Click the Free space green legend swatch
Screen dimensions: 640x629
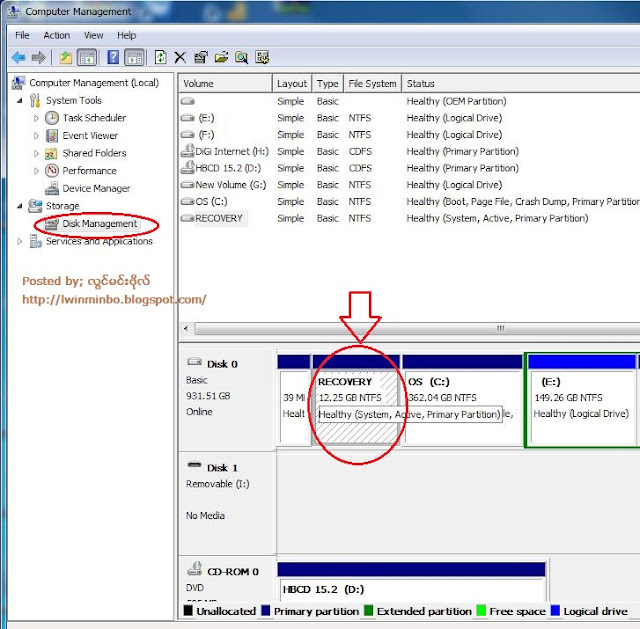pos(481,611)
